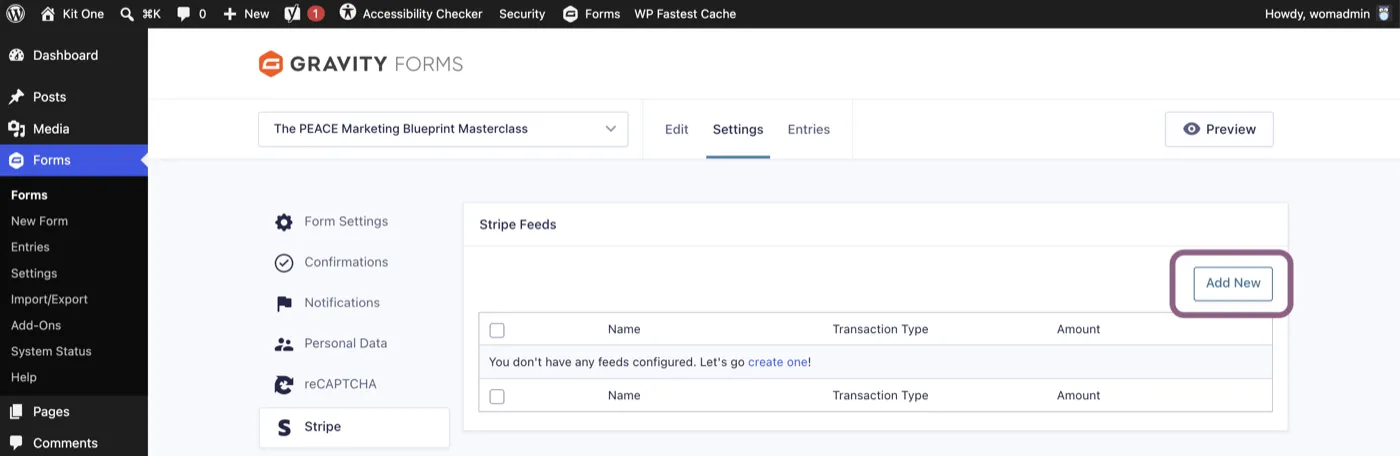The height and width of the screenshot is (456, 1400).
Task: Click the Comments icon in sidebar
Action: [17, 443]
